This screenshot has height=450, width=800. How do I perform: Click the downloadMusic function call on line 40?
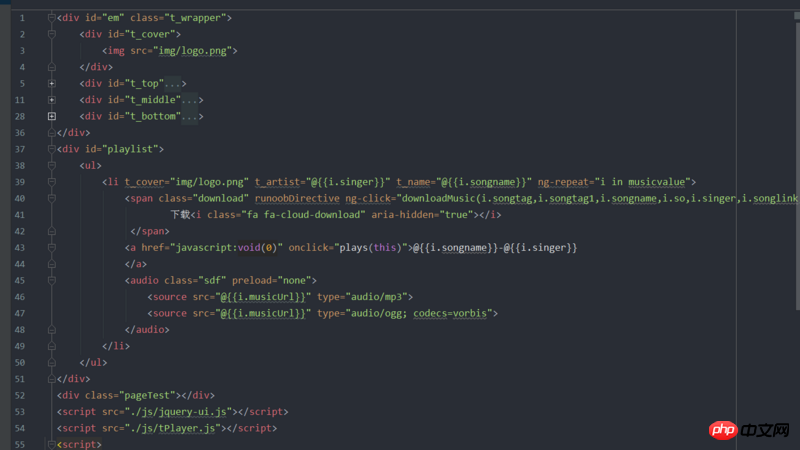(x=438, y=198)
